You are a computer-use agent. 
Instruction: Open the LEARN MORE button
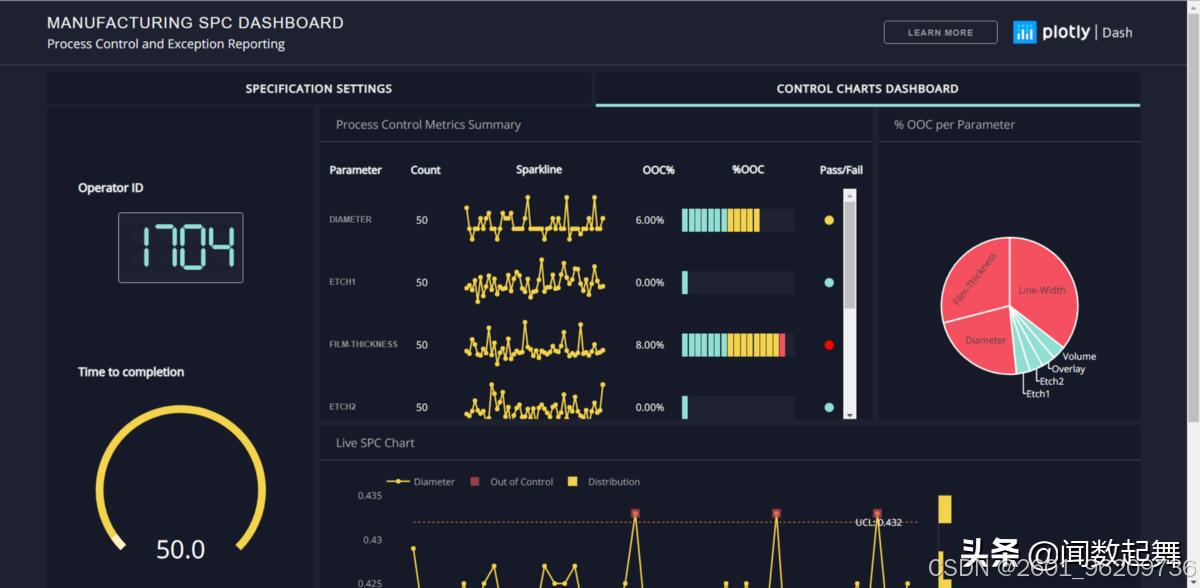(x=940, y=32)
